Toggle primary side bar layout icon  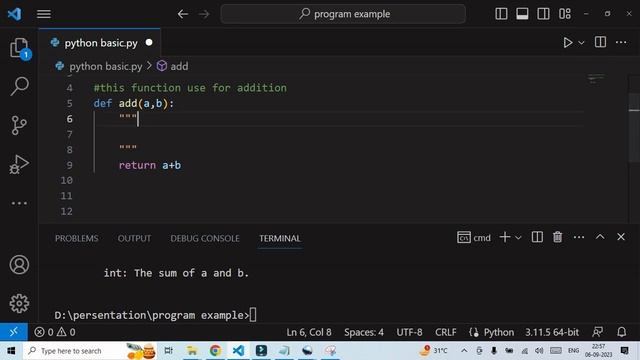(501, 14)
